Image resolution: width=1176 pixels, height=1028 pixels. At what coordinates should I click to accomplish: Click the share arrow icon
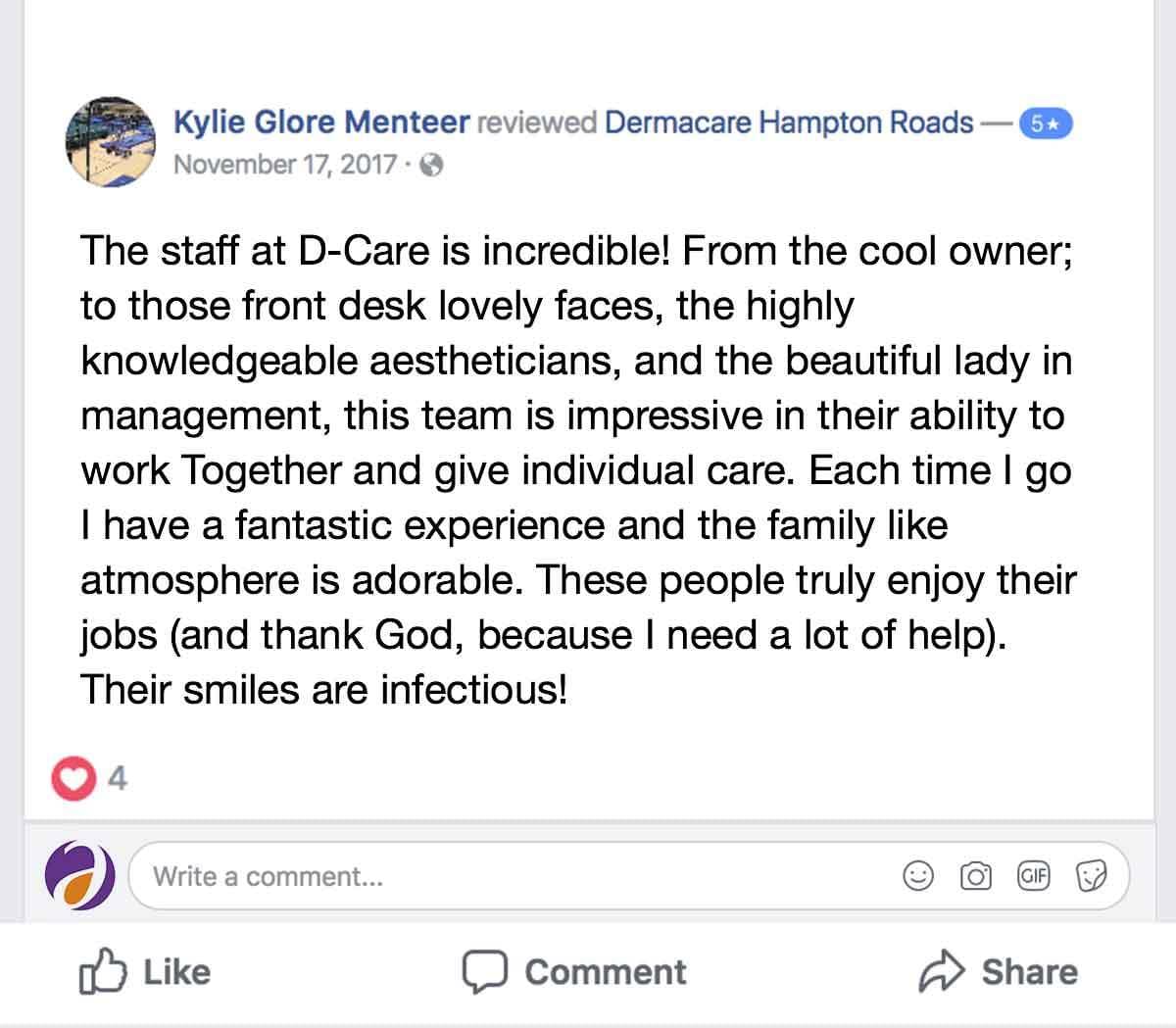pyautogui.click(x=943, y=972)
